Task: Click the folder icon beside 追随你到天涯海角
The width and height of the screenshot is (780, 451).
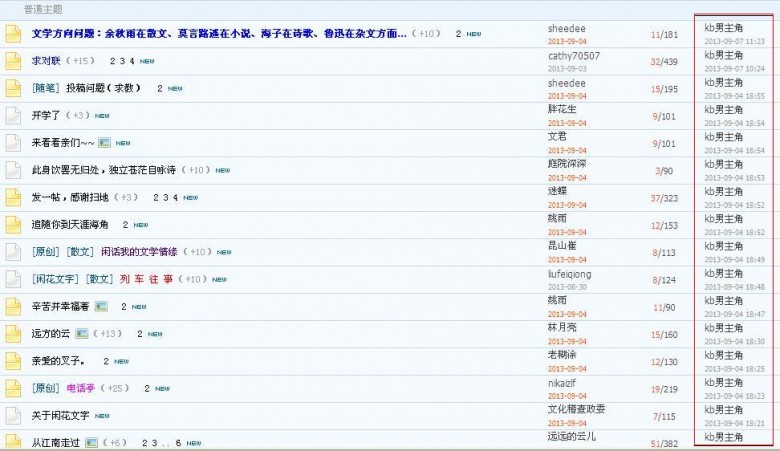Action: click(x=13, y=224)
